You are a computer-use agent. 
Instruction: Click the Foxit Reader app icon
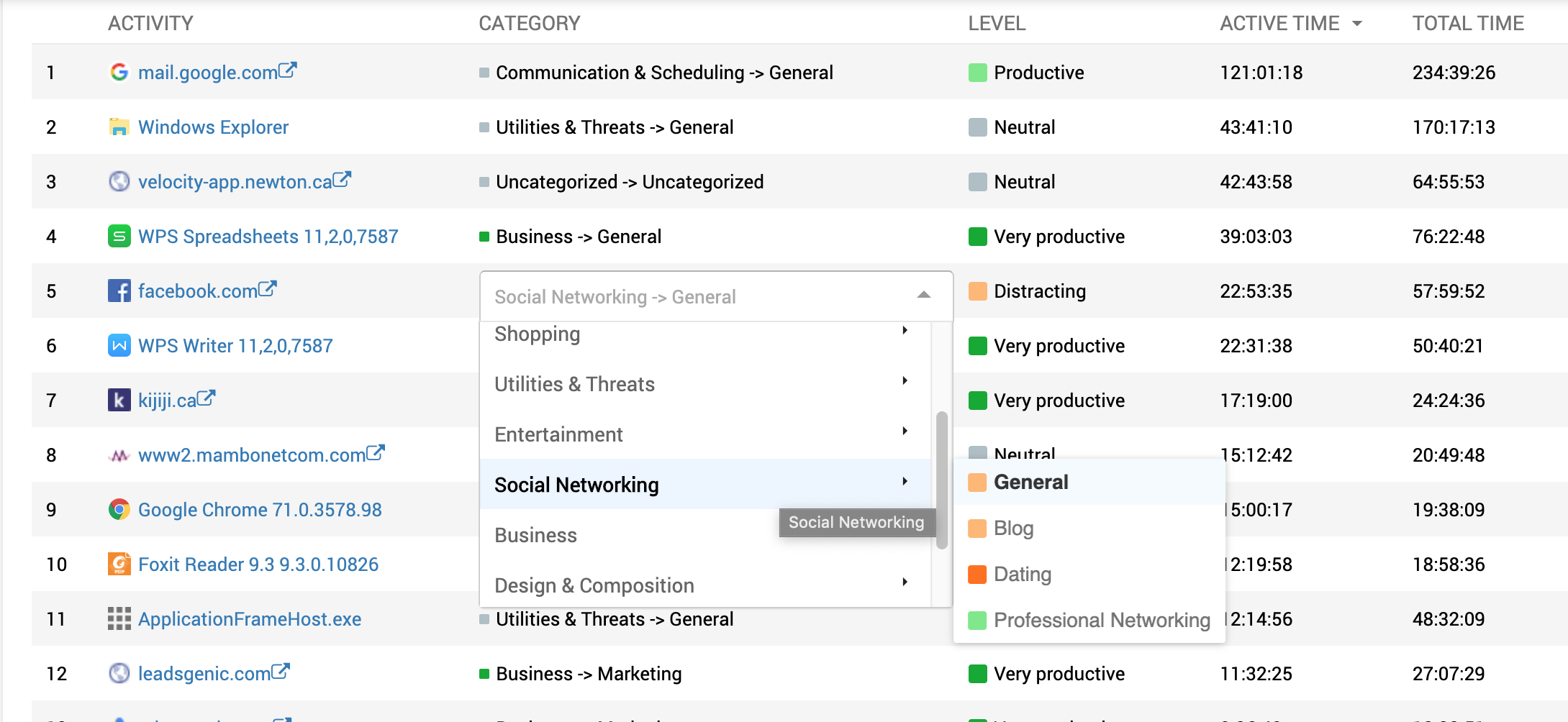pos(119,565)
